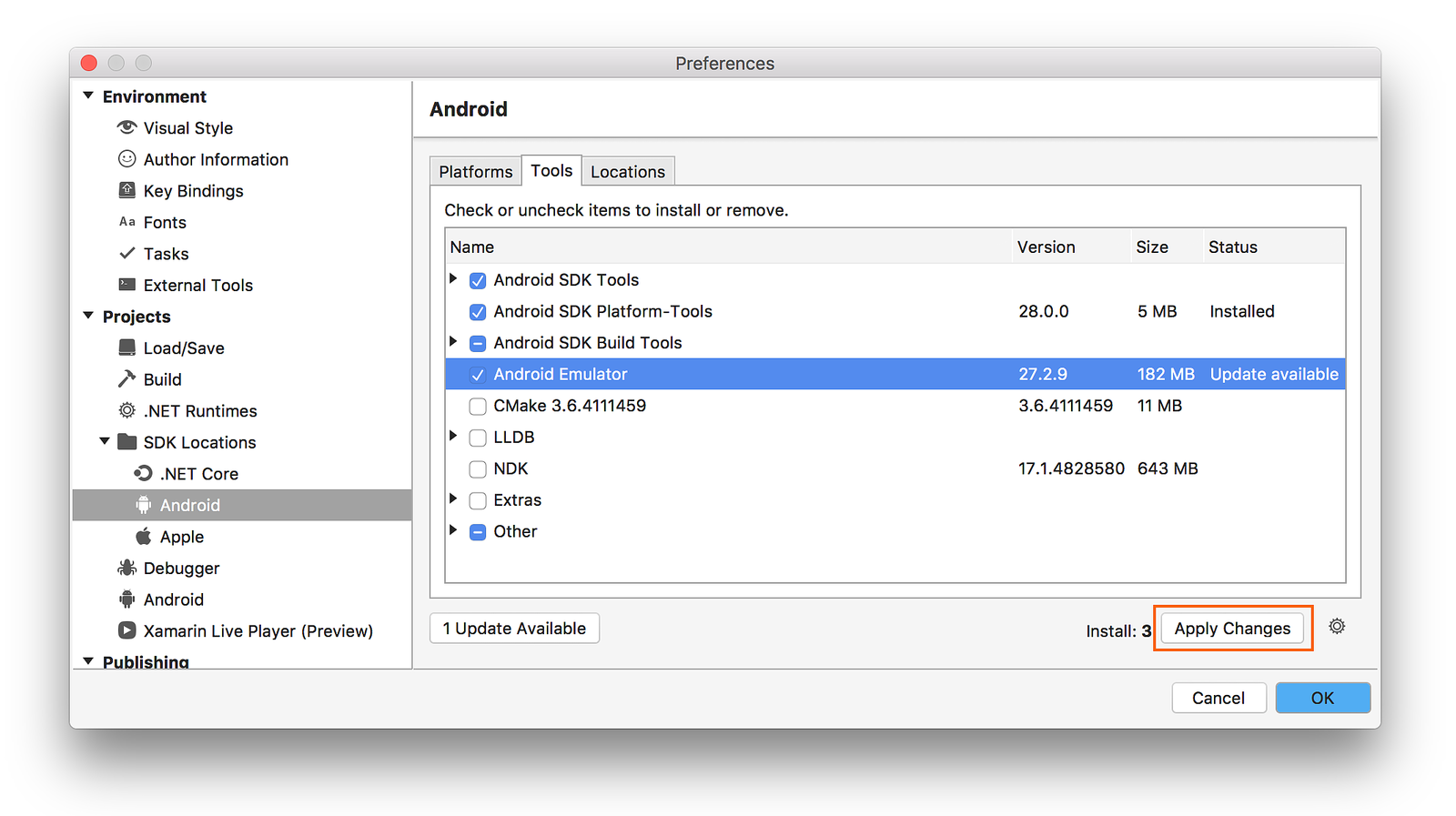The image size is (1456, 816).
Task: Sort the list by the Version column header
Action: click(1046, 247)
